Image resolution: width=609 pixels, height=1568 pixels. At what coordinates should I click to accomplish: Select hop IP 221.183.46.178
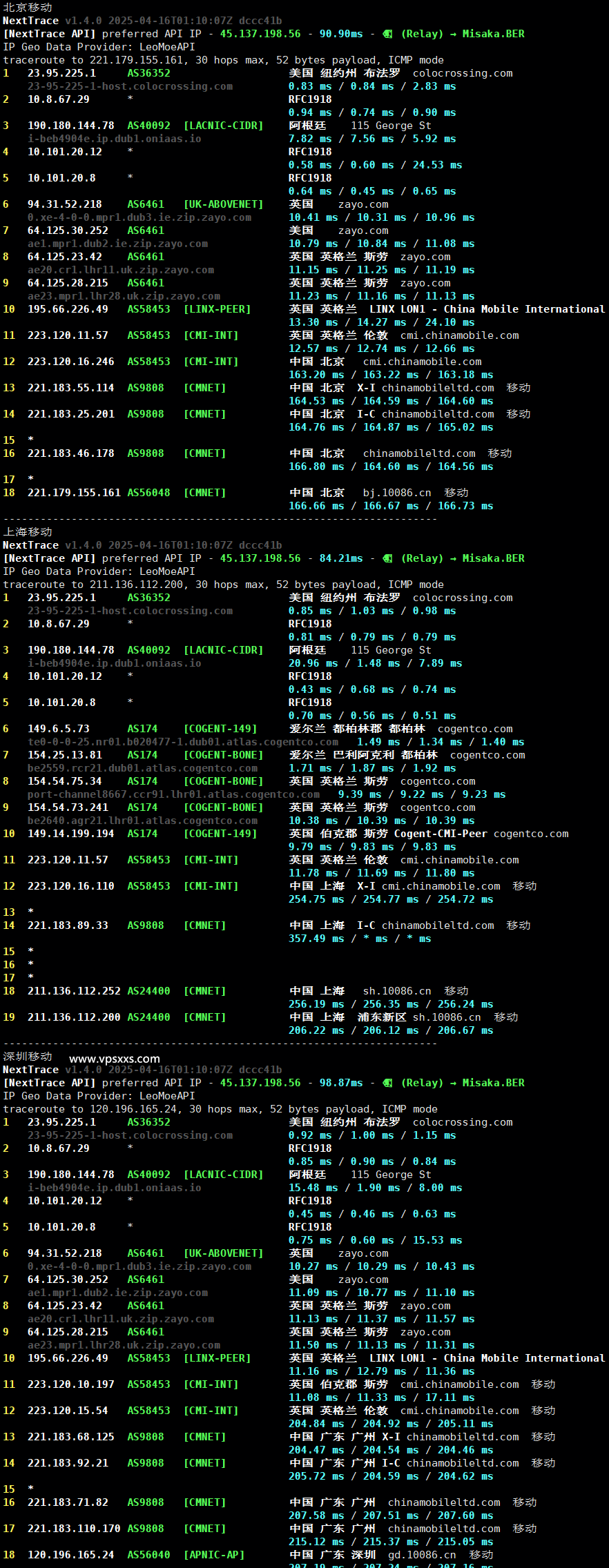71,453
